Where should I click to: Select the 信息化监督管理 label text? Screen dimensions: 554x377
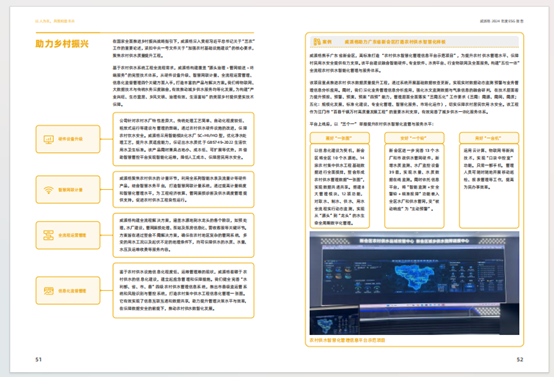click(72, 291)
